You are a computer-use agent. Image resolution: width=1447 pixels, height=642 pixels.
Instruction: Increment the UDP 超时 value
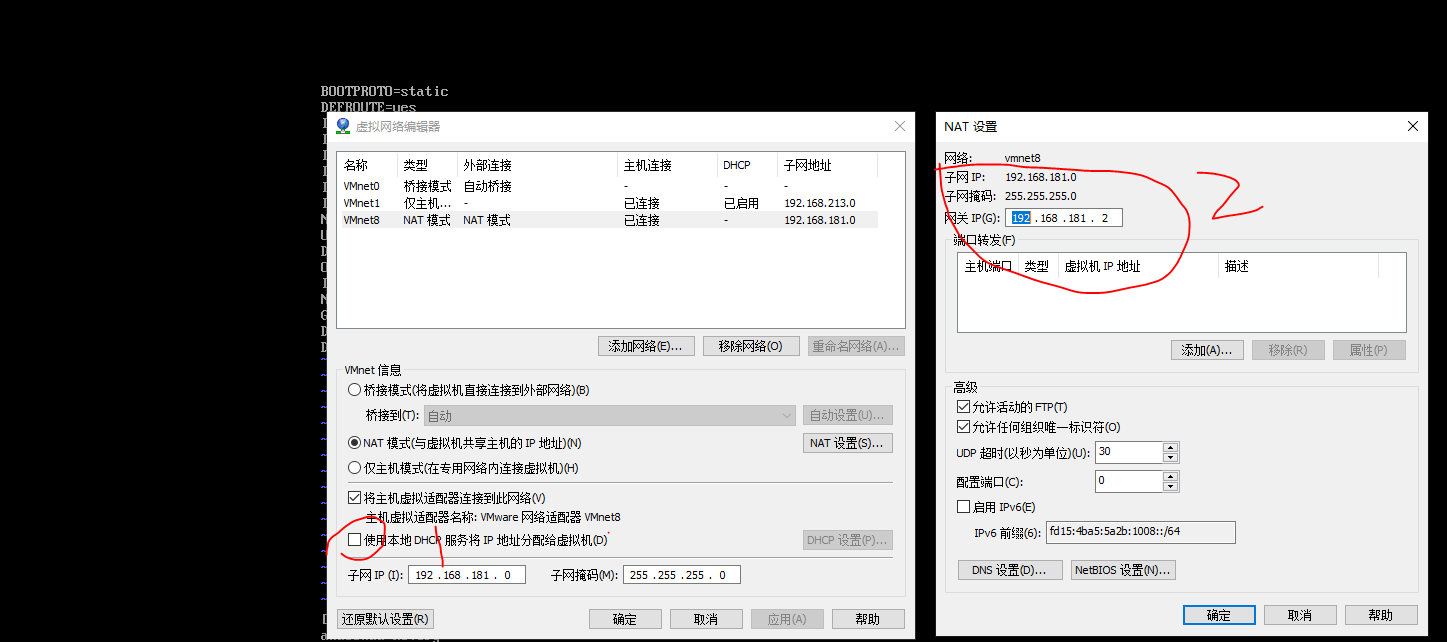1171,447
